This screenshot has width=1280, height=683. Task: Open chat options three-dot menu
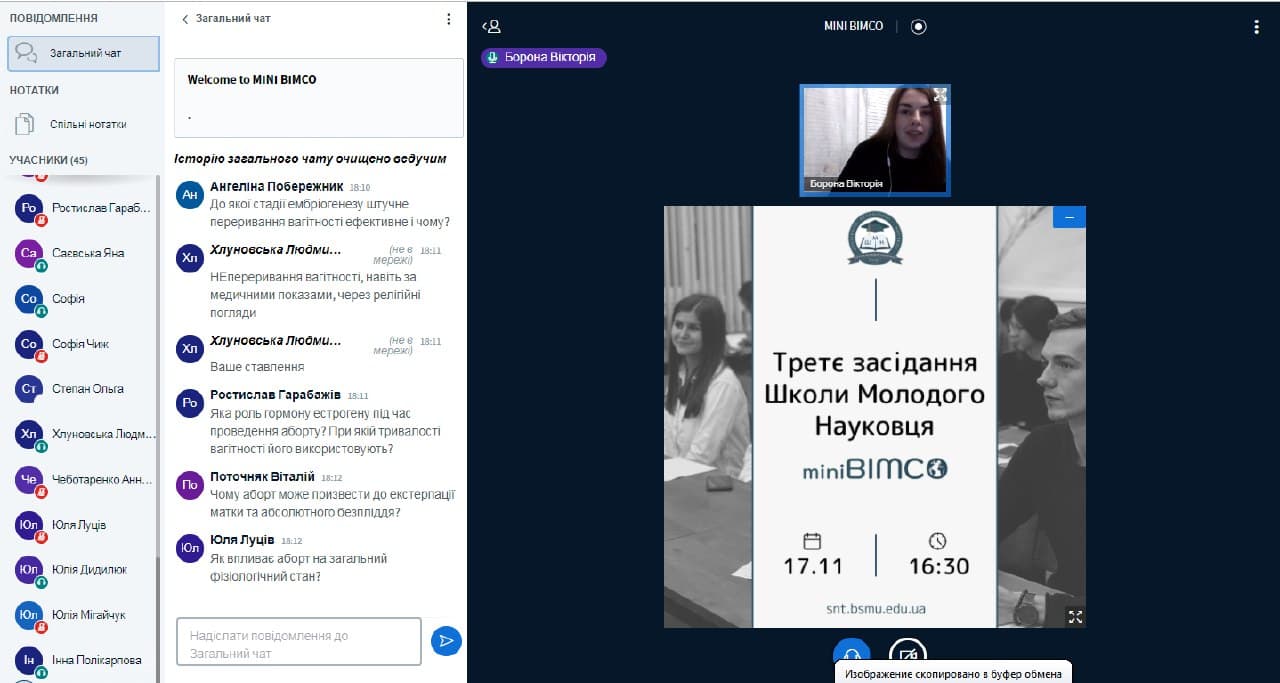click(448, 18)
